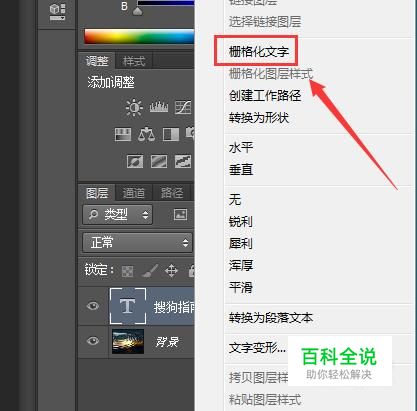Add a Levels adjustment layer
The width and height of the screenshot is (417, 411).
pos(159,107)
